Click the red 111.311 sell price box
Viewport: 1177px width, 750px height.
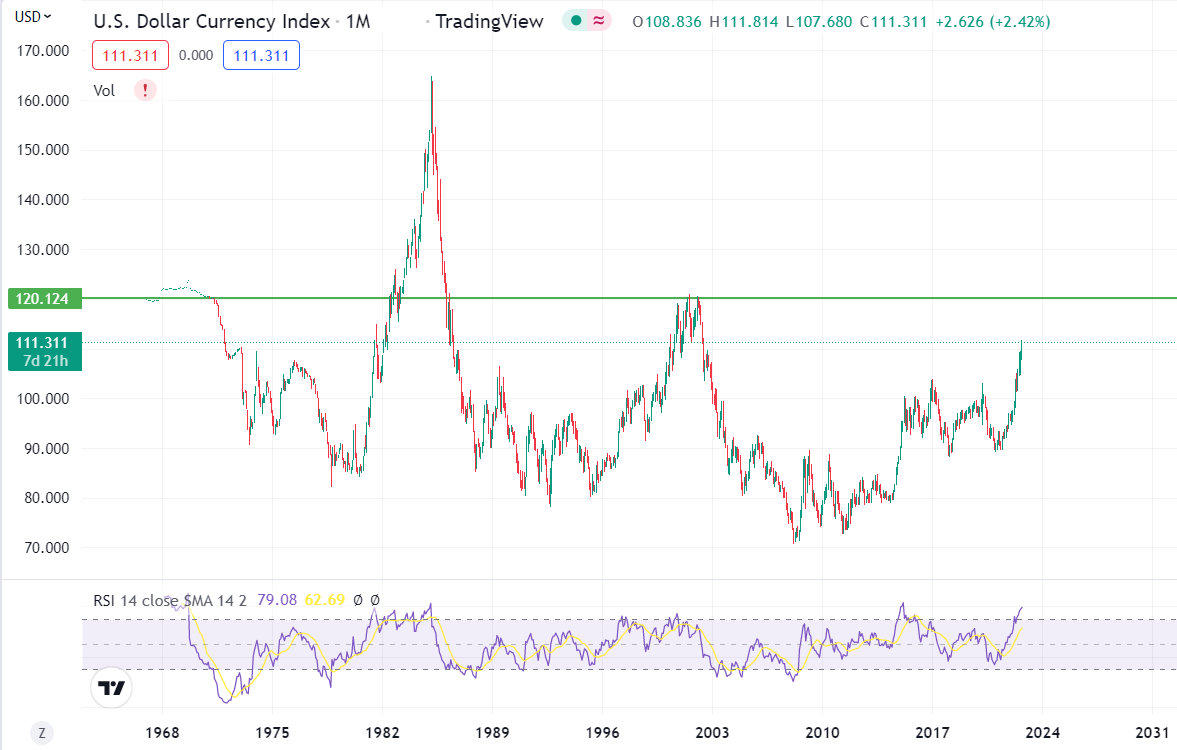(x=131, y=56)
